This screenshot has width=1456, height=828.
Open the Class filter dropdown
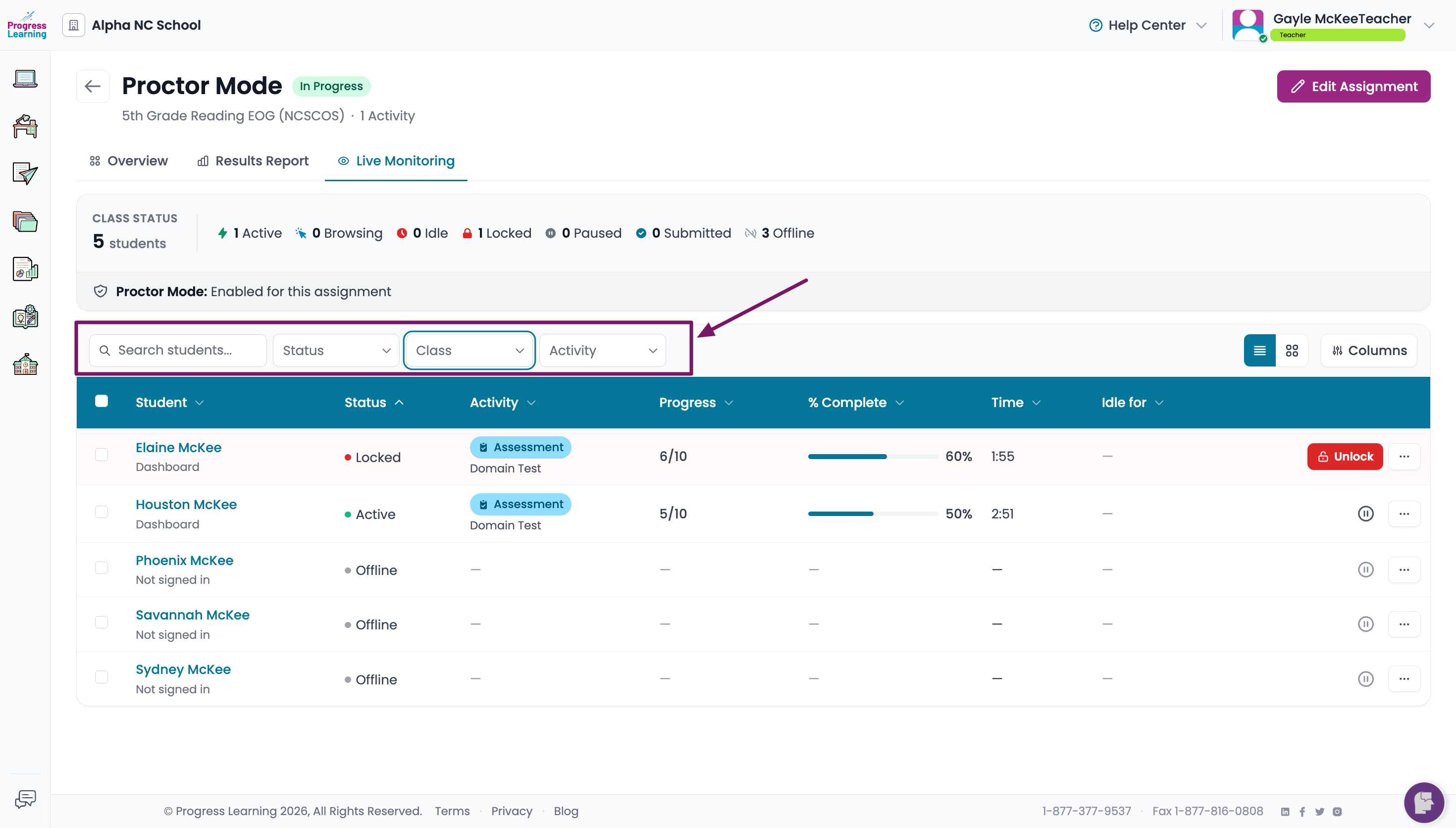pos(469,350)
